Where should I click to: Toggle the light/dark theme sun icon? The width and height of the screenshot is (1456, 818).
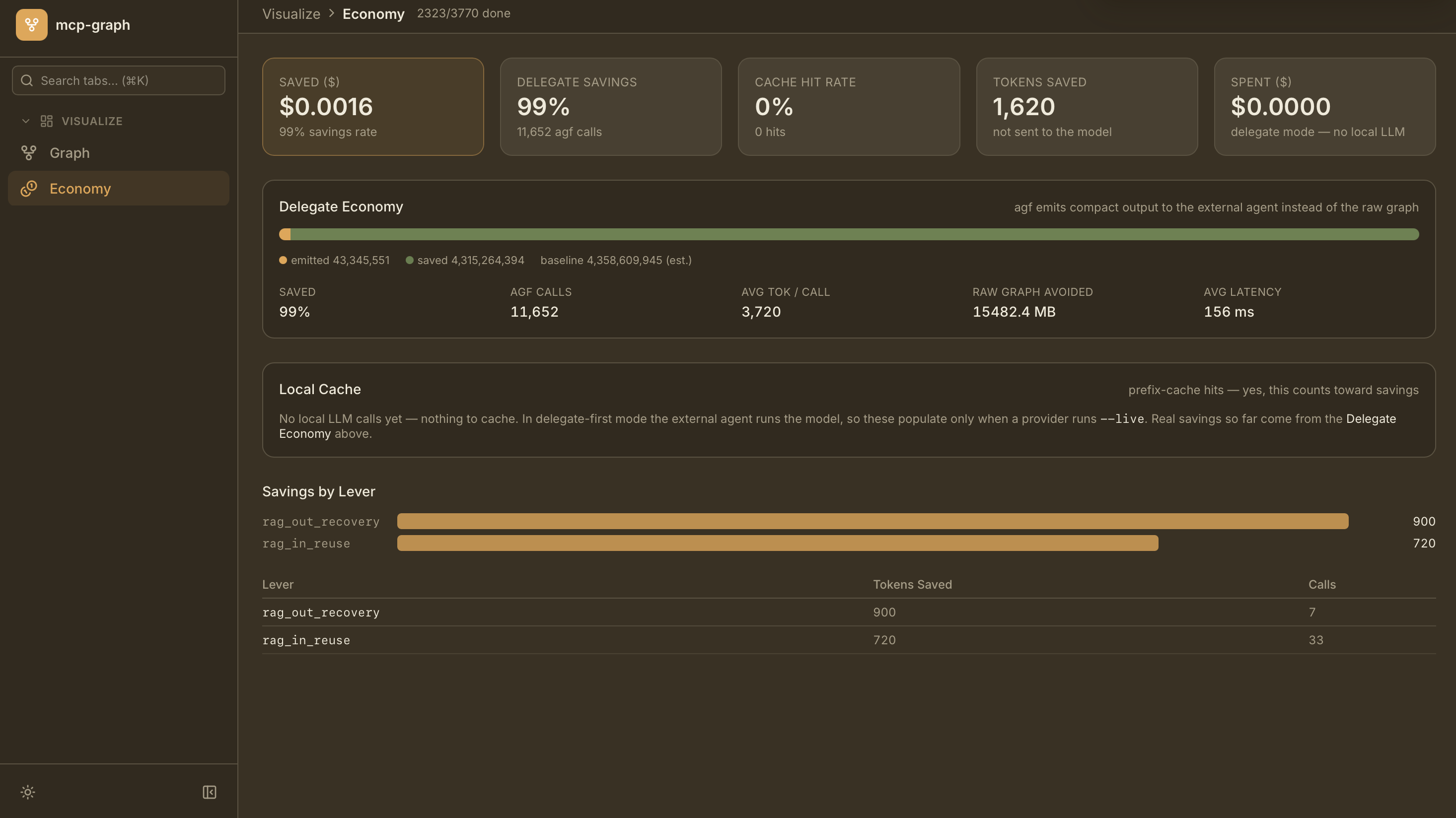28,792
